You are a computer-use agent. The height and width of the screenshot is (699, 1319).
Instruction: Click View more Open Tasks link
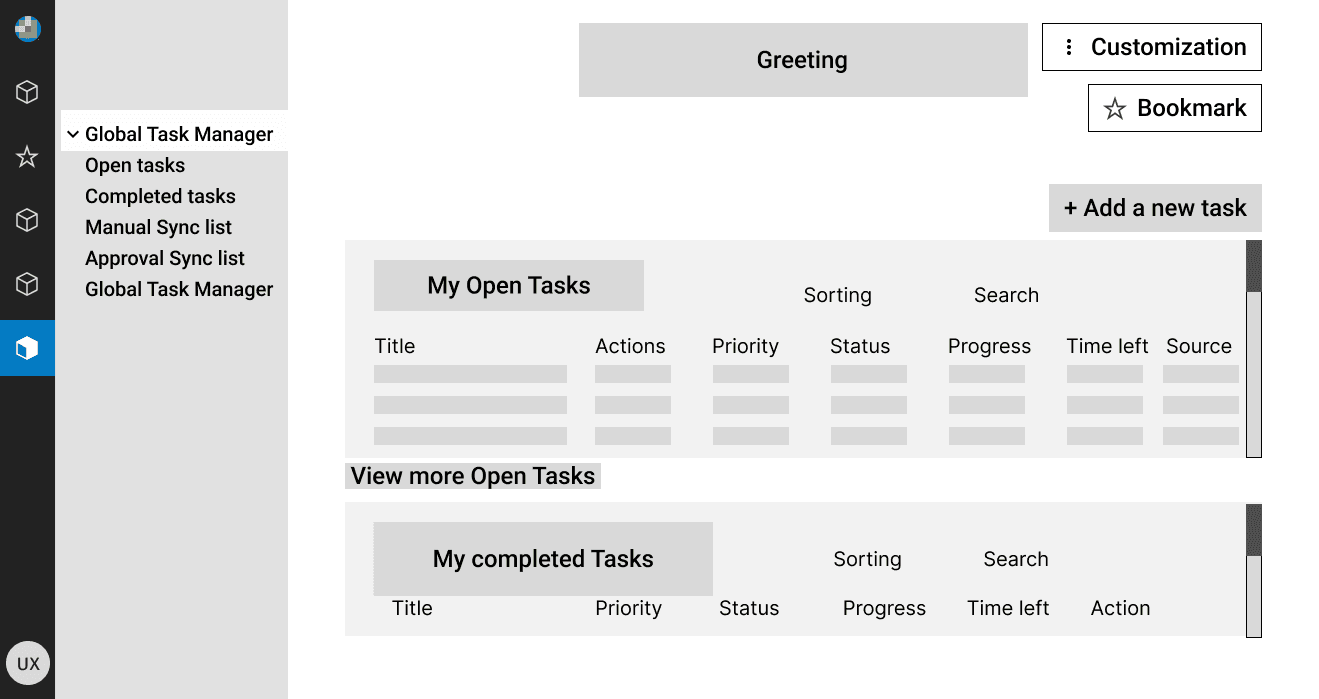pos(473,476)
